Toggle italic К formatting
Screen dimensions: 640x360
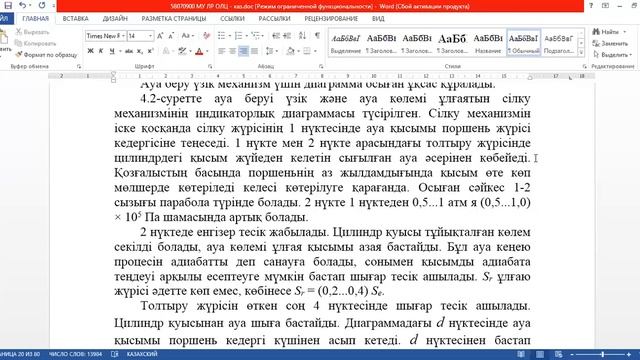(x=101, y=51)
